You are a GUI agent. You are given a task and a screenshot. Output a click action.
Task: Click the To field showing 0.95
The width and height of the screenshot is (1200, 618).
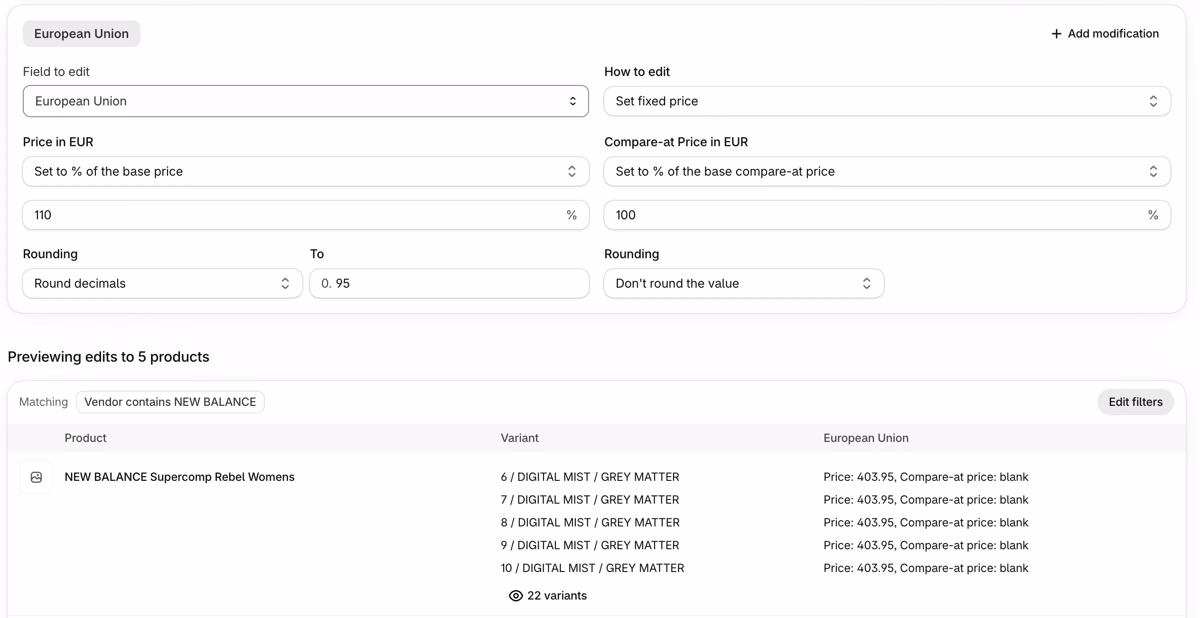click(450, 283)
